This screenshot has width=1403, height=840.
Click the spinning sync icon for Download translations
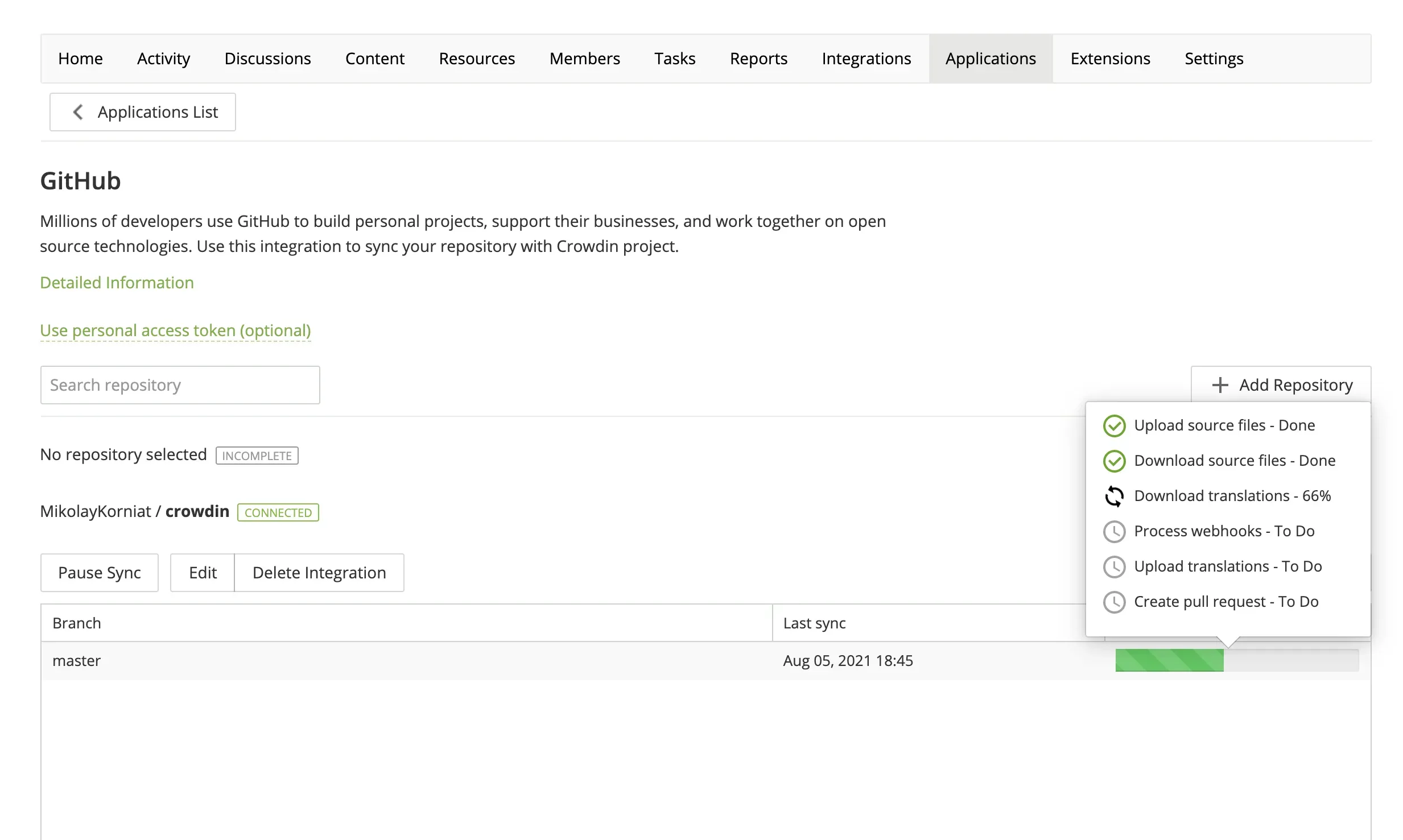pos(1114,496)
